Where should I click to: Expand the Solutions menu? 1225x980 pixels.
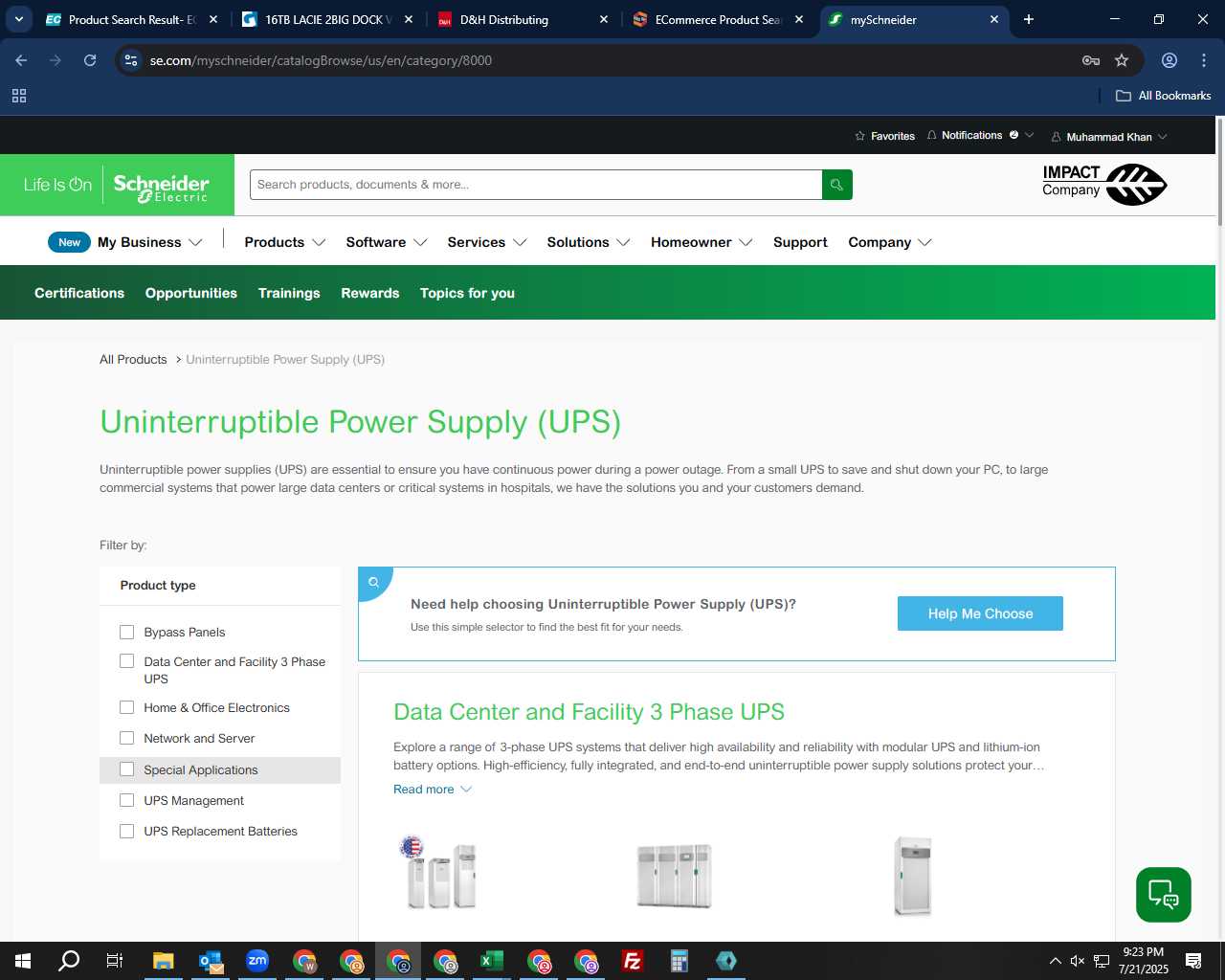pyautogui.click(x=589, y=242)
